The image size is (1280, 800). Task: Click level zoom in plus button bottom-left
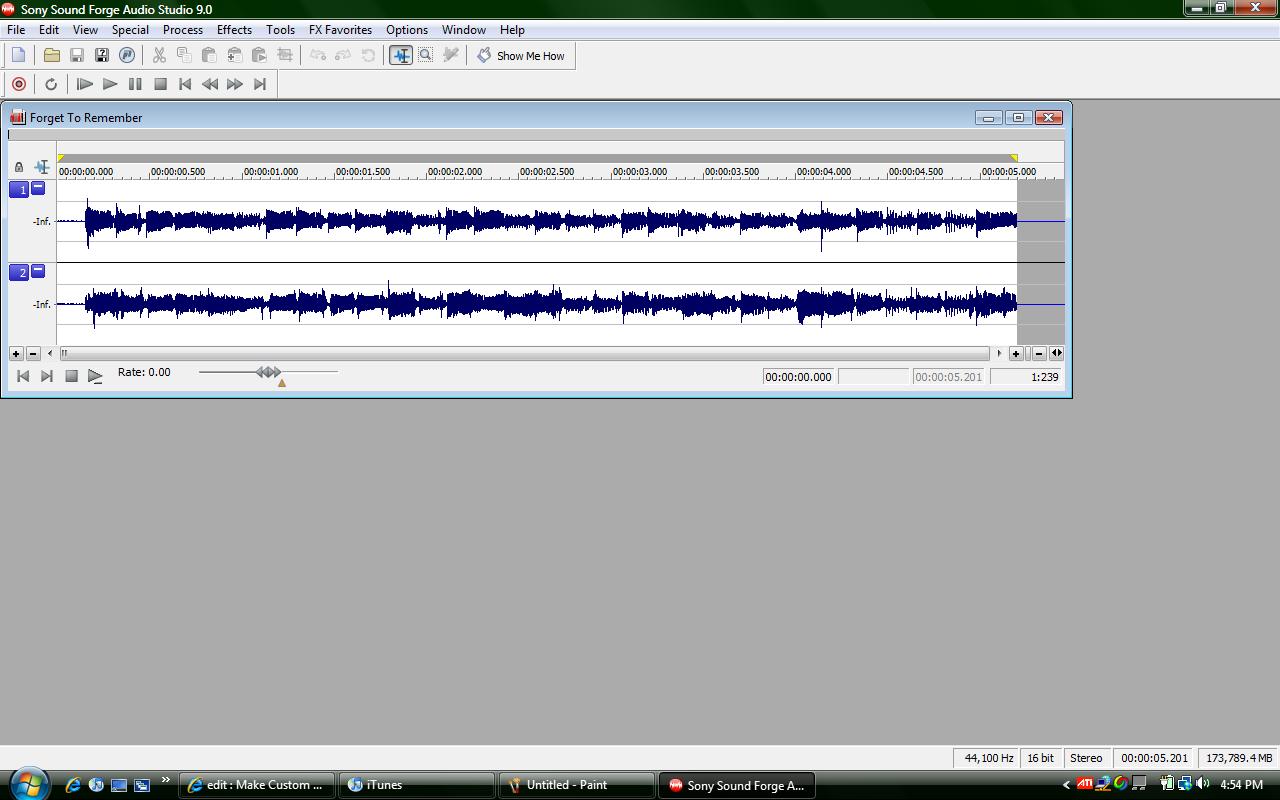[x=16, y=353]
